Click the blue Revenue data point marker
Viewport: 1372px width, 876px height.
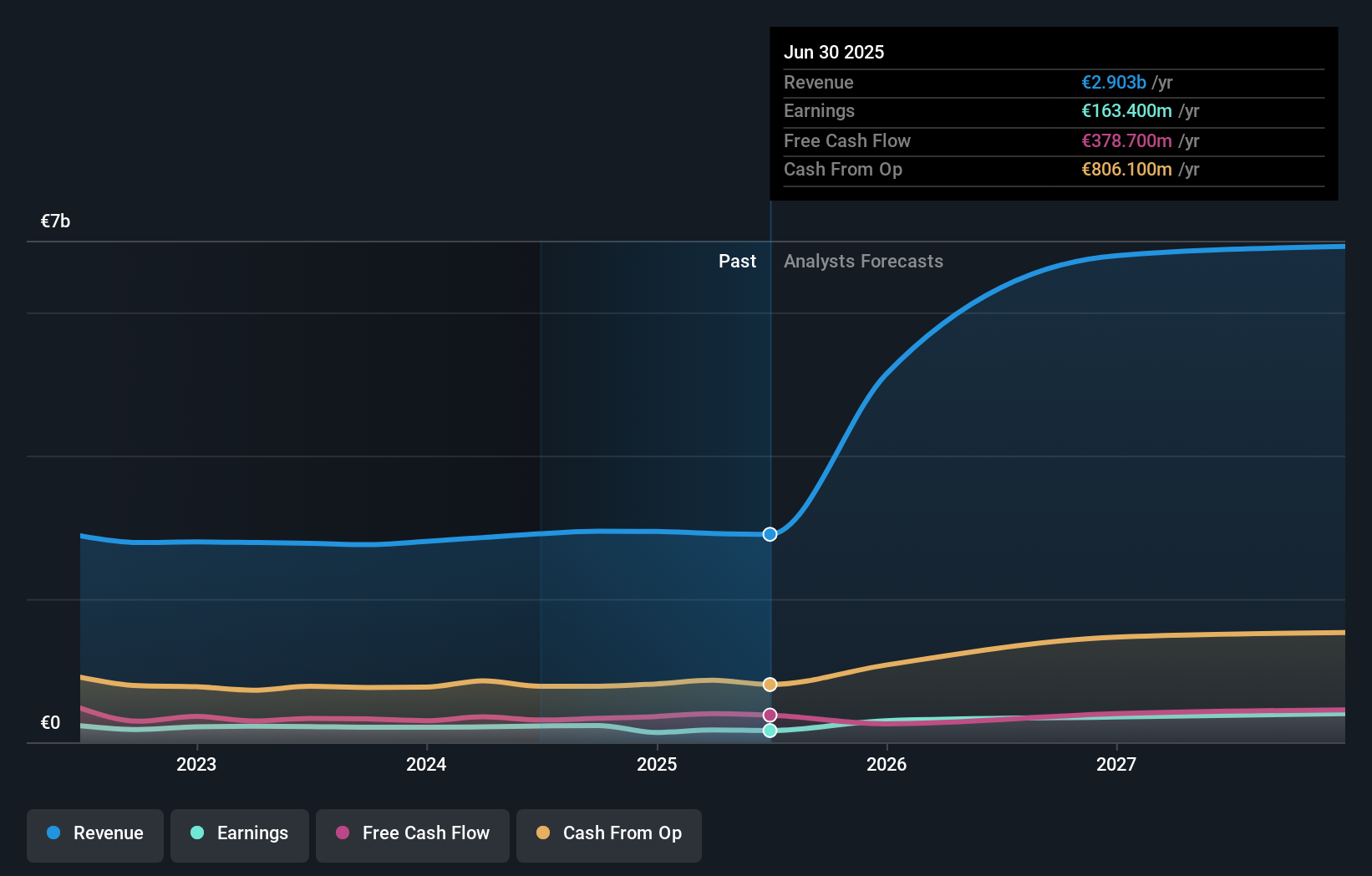point(770,534)
